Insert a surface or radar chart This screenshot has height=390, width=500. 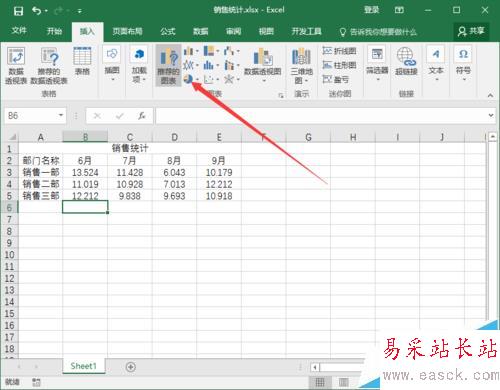point(229,79)
